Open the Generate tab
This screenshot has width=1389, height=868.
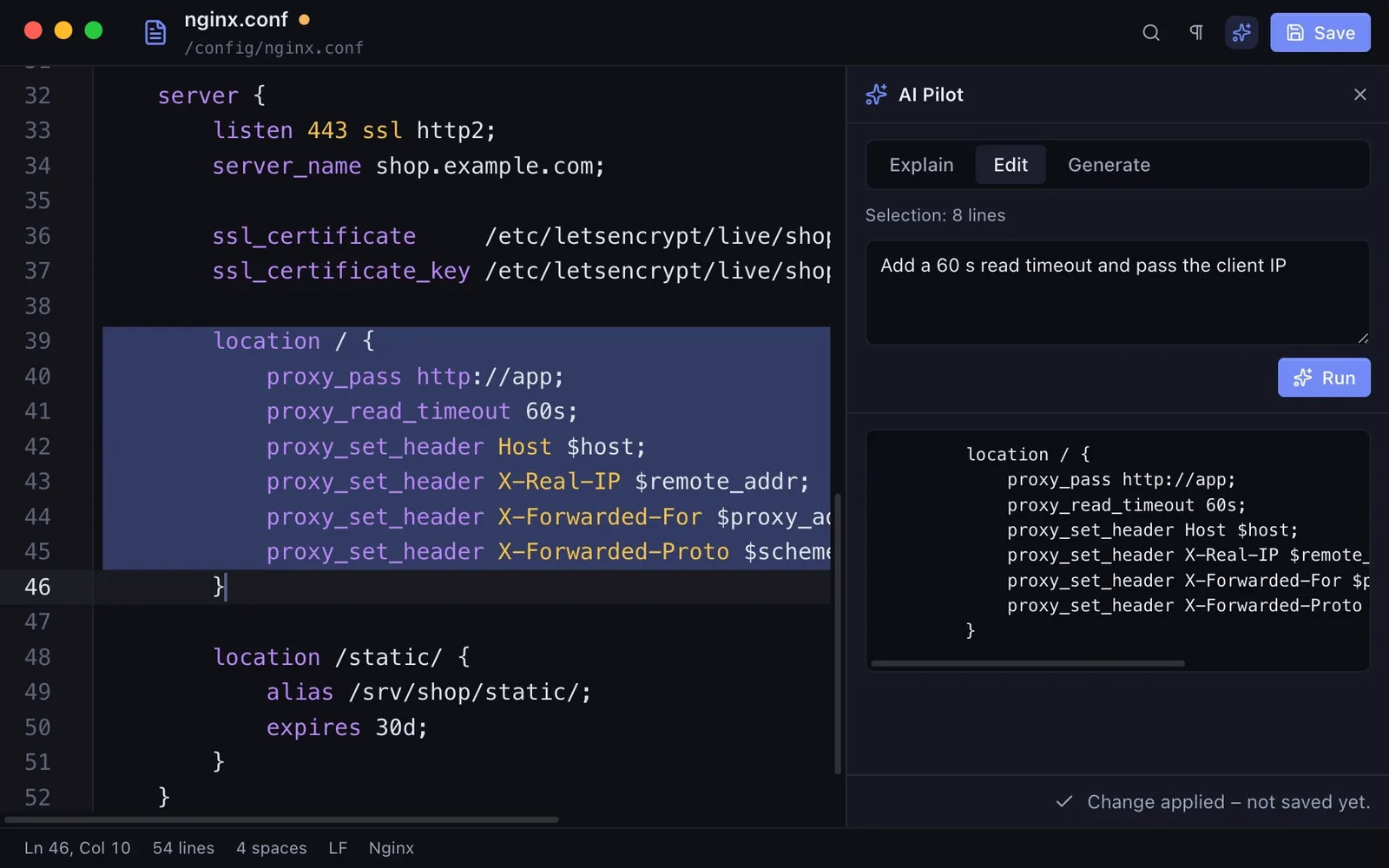pyautogui.click(x=1109, y=165)
